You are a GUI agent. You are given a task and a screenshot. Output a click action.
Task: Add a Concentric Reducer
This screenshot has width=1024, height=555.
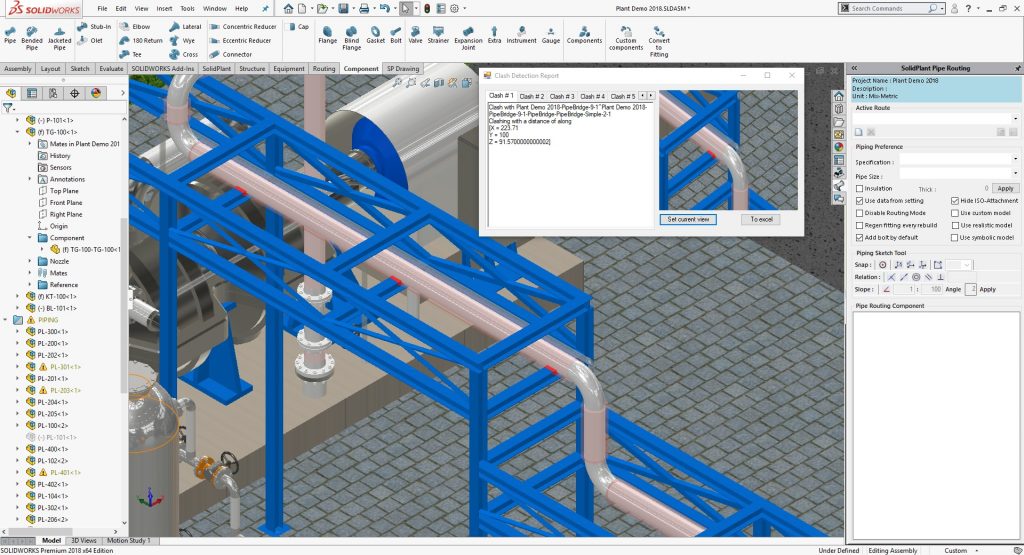[244, 27]
